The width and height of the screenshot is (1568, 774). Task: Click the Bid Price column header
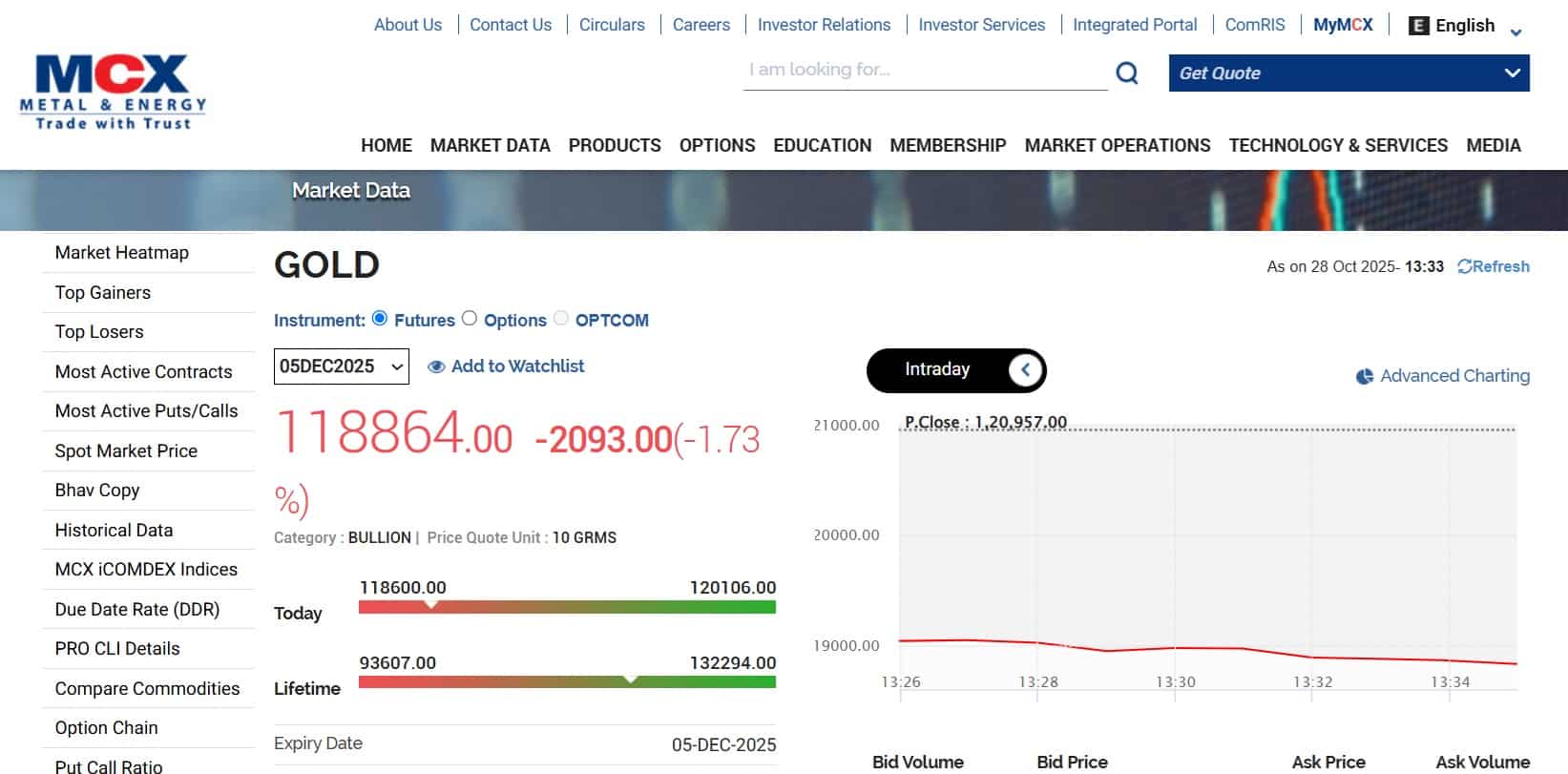(x=1072, y=763)
